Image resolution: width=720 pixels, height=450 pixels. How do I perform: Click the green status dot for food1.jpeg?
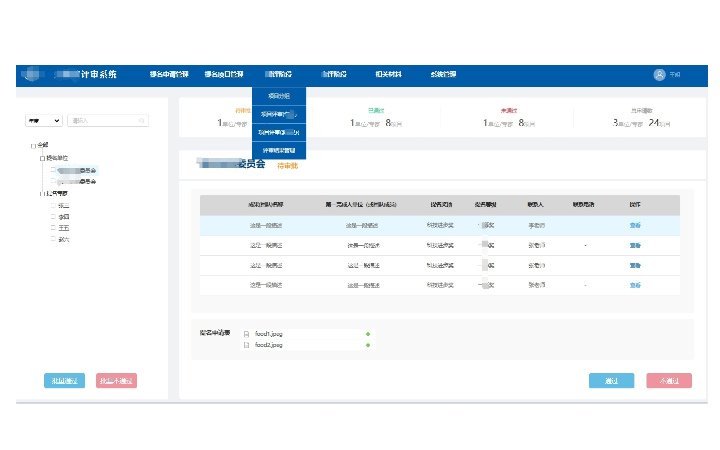pyautogui.click(x=368, y=334)
